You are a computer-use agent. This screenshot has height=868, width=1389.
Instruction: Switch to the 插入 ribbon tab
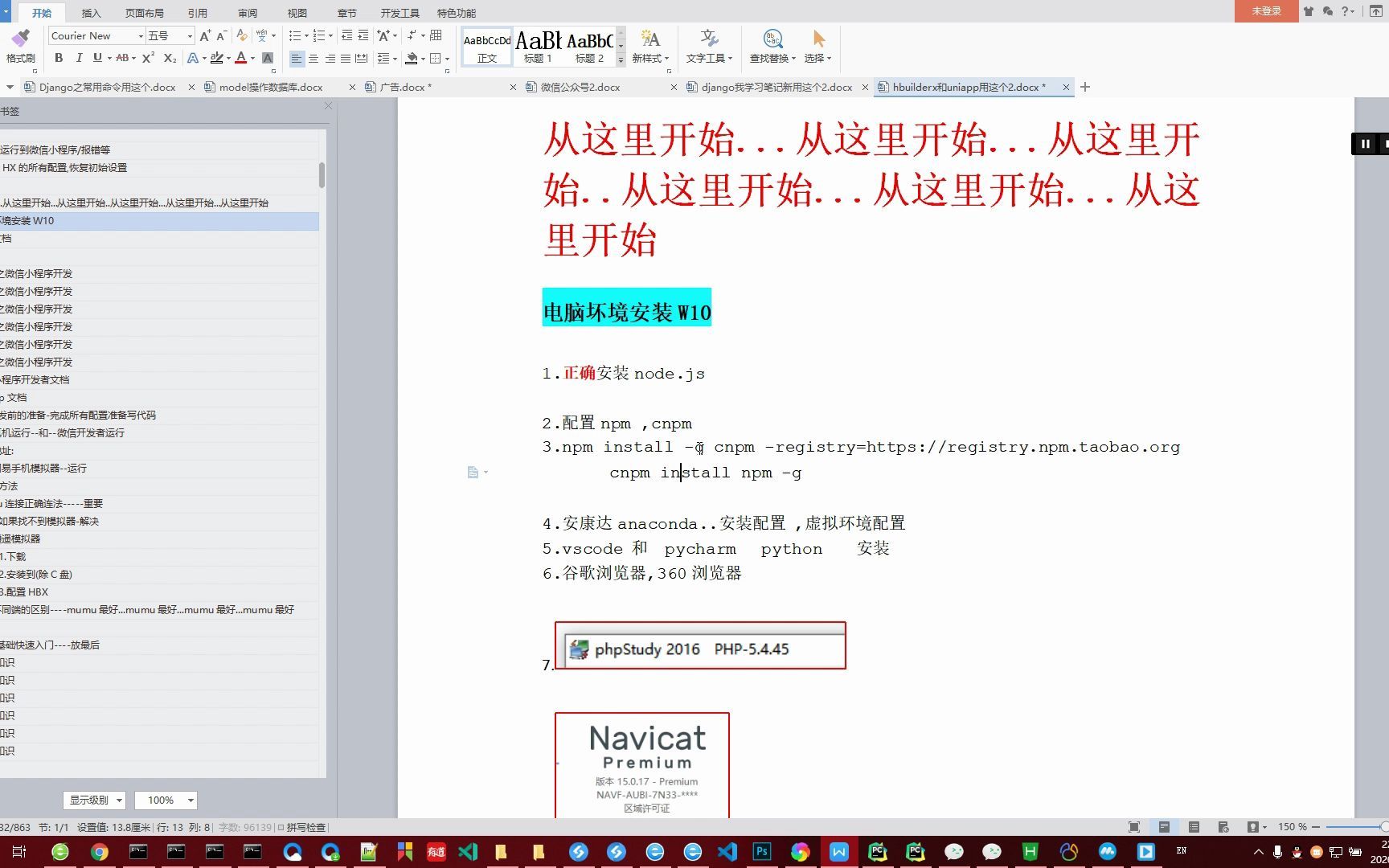pos(91,12)
